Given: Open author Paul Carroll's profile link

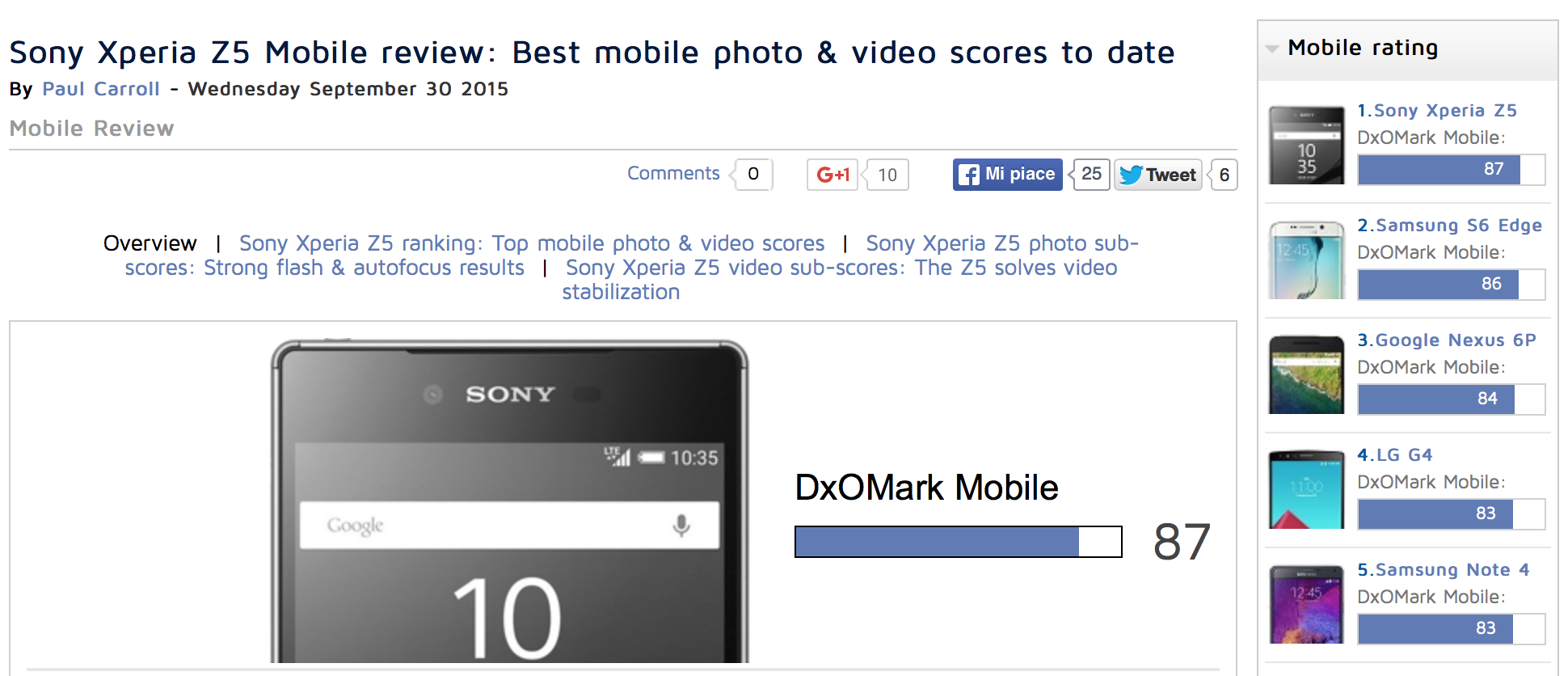Looking at the screenshot, I should [101, 89].
